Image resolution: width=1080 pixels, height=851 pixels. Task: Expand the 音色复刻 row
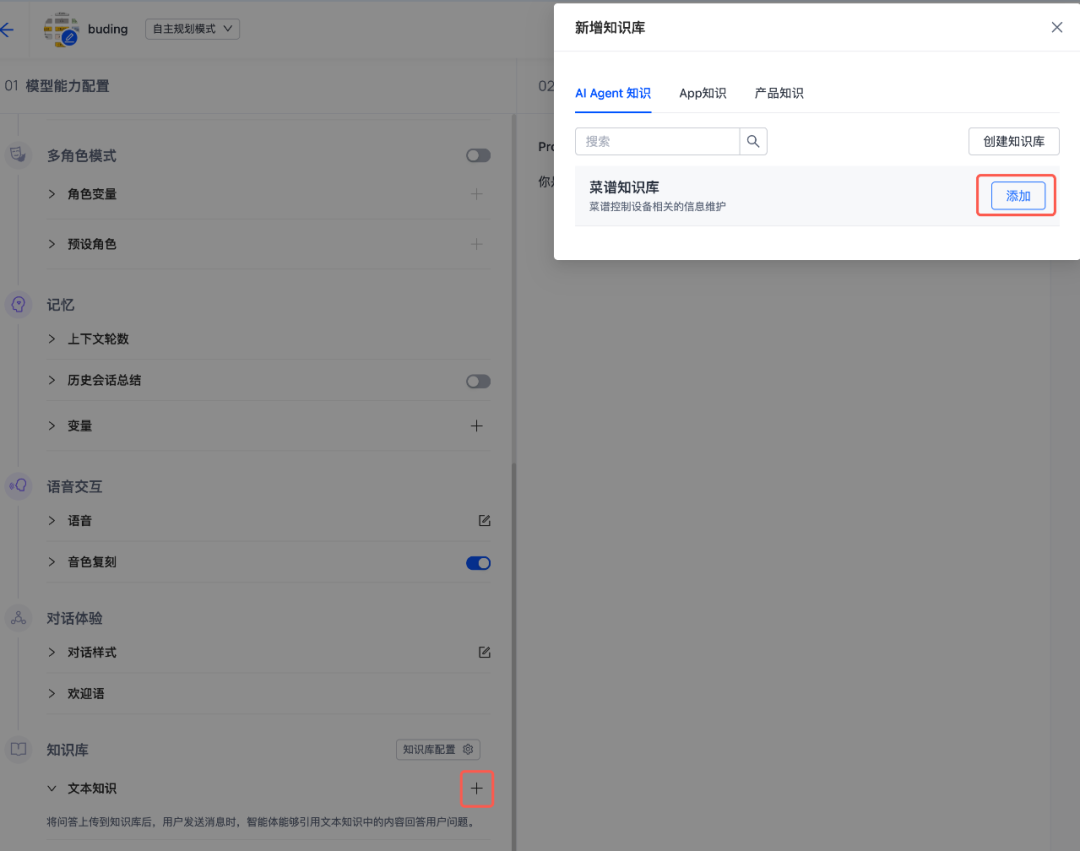(52, 562)
